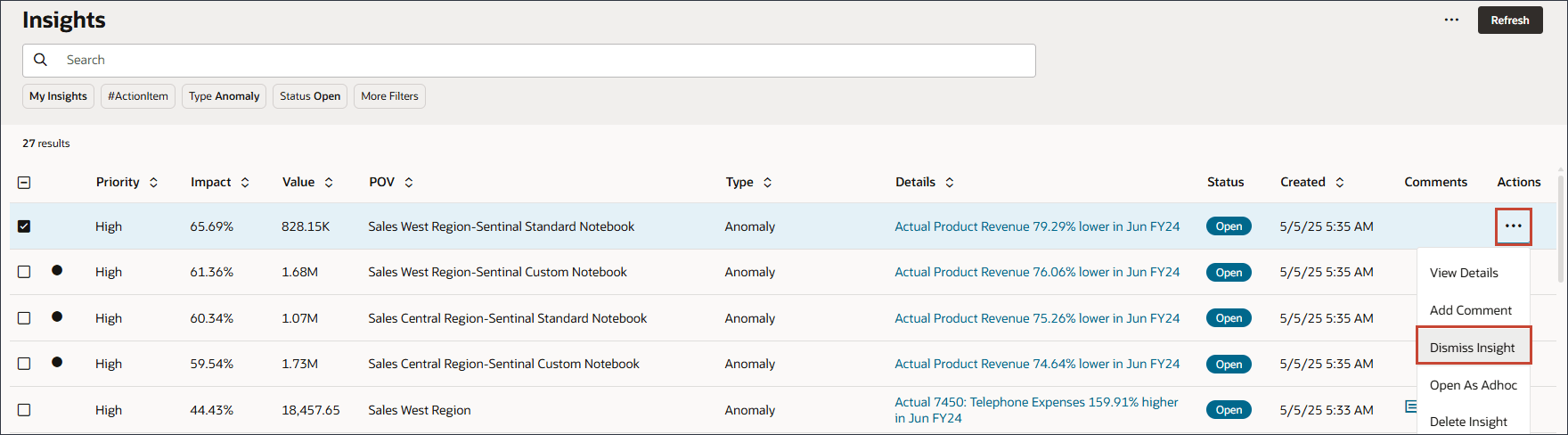Open the row actions three-dots menu
This screenshot has height=435, width=1568.
(1513, 226)
